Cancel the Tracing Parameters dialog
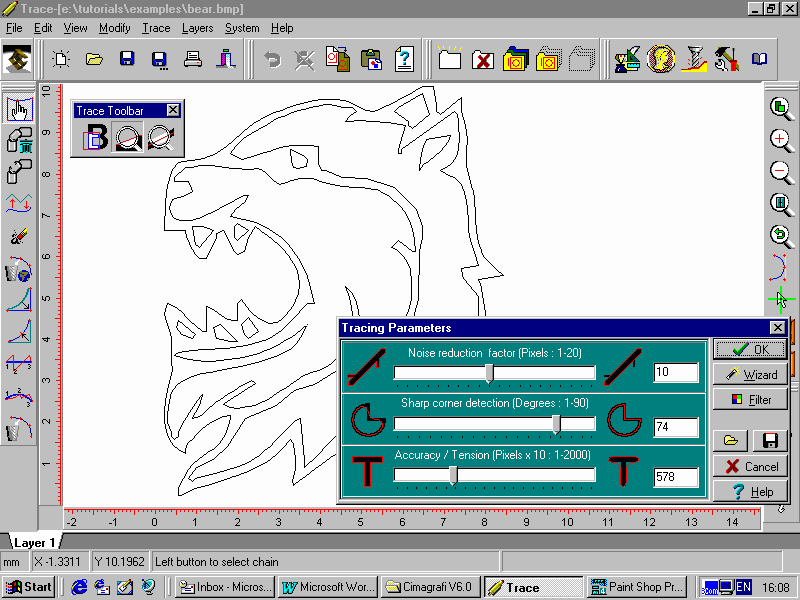The image size is (800, 600). [750, 466]
